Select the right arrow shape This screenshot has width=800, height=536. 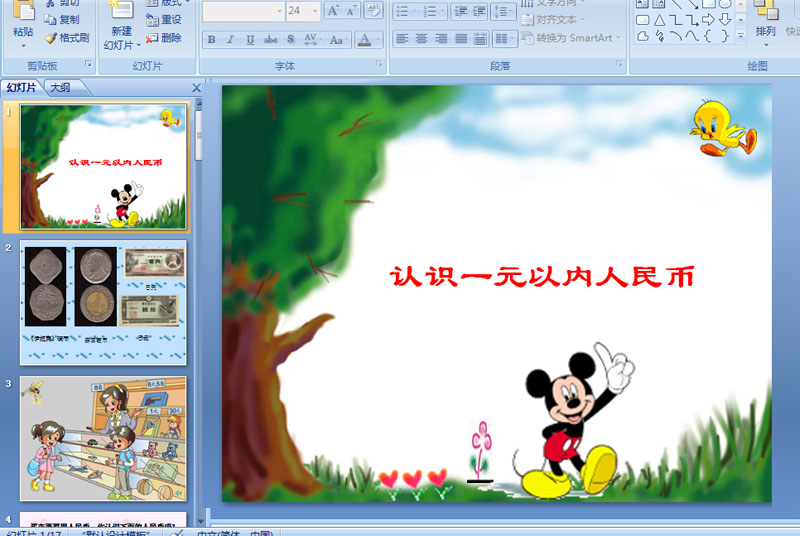(x=708, y=20)
